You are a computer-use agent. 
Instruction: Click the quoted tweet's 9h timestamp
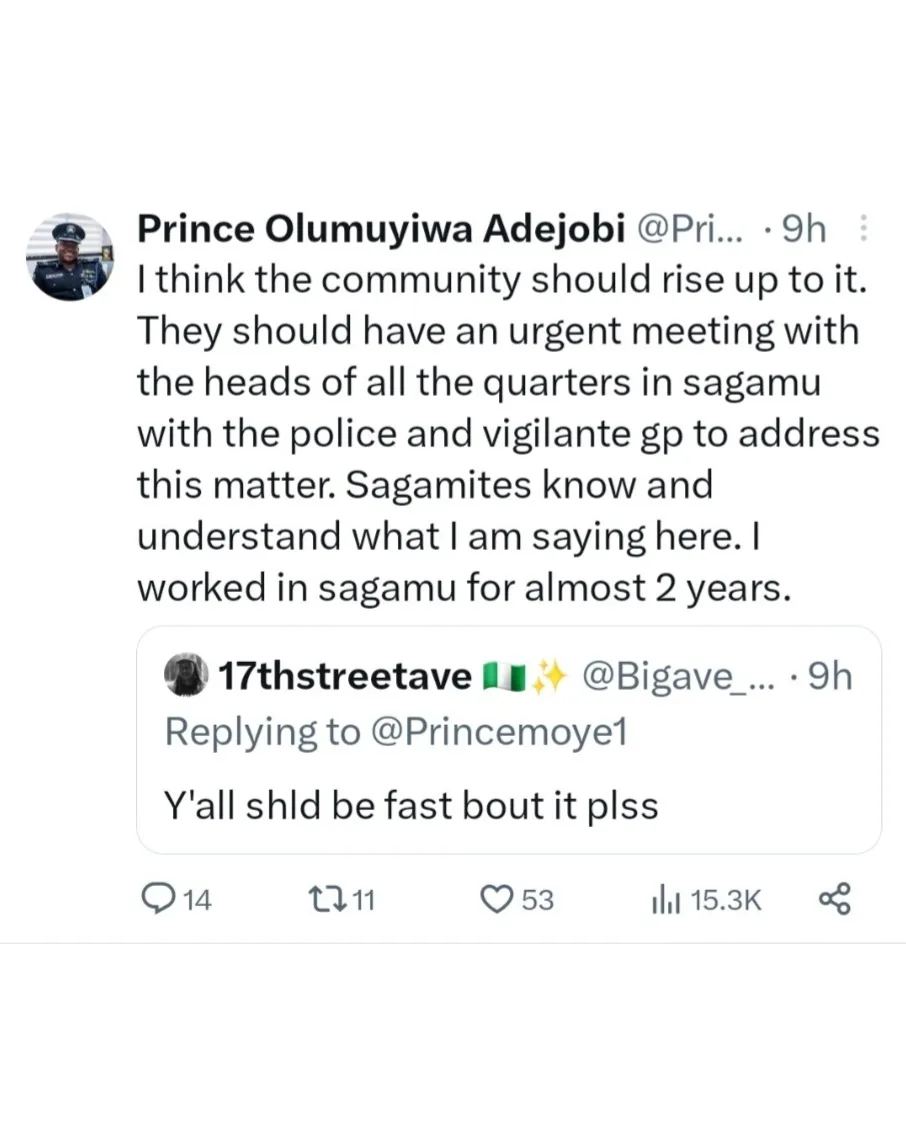coord(827,677)
